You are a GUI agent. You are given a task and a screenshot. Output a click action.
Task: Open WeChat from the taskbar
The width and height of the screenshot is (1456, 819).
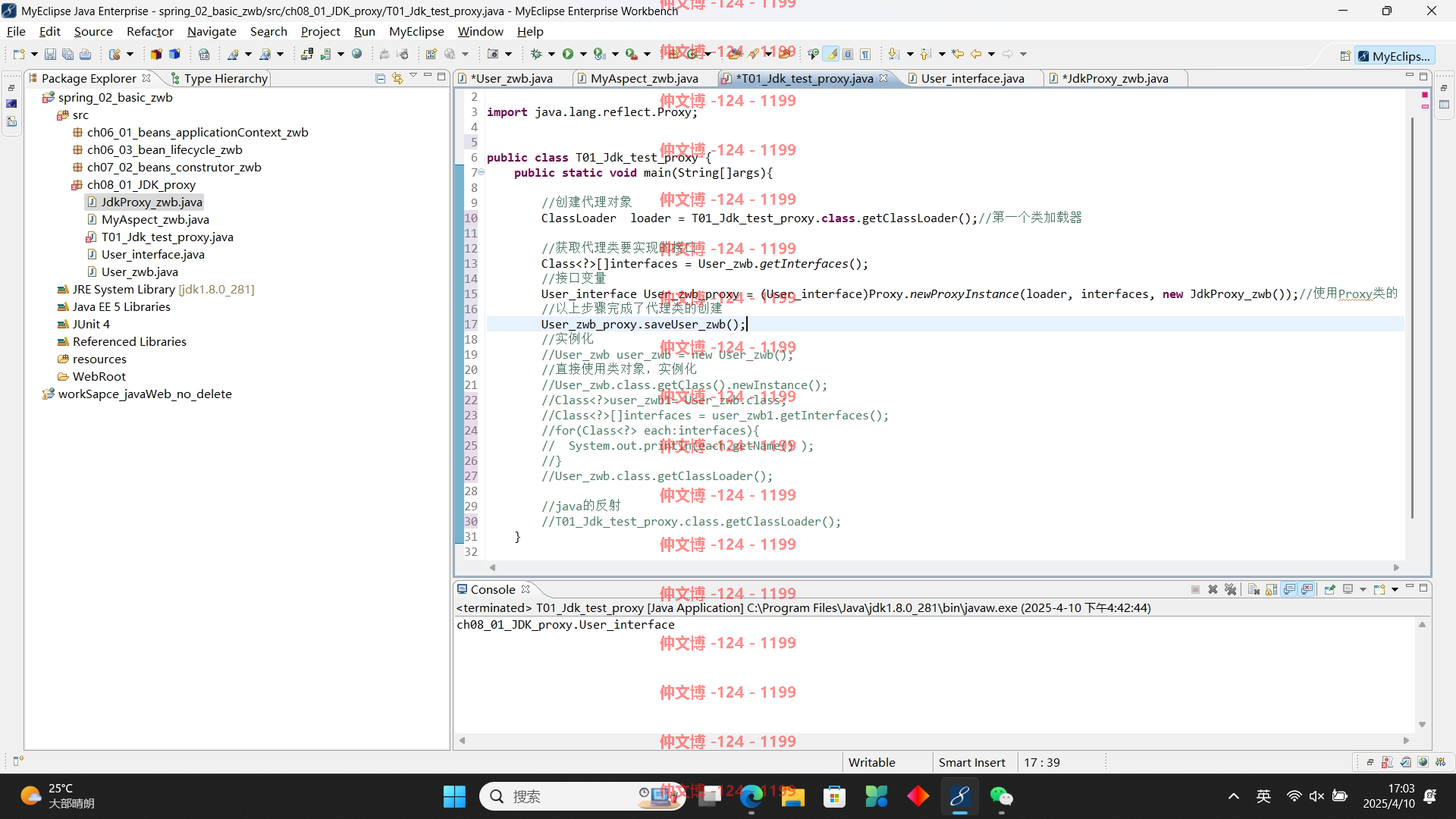coord(1001,796)
